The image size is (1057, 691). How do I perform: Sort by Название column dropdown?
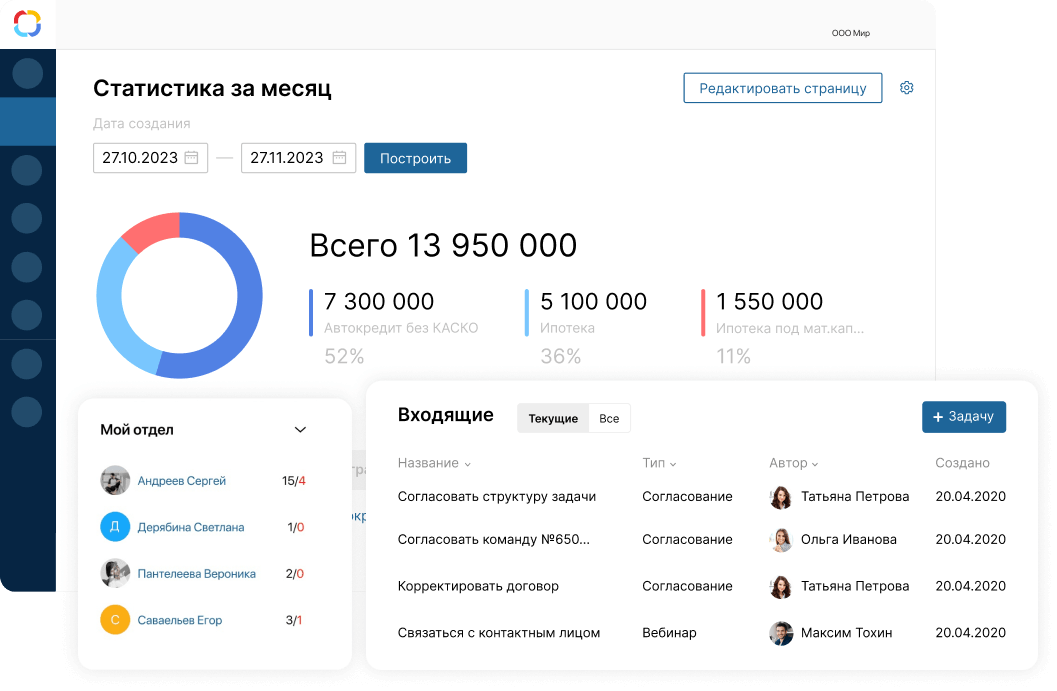(x=434, y=463)
